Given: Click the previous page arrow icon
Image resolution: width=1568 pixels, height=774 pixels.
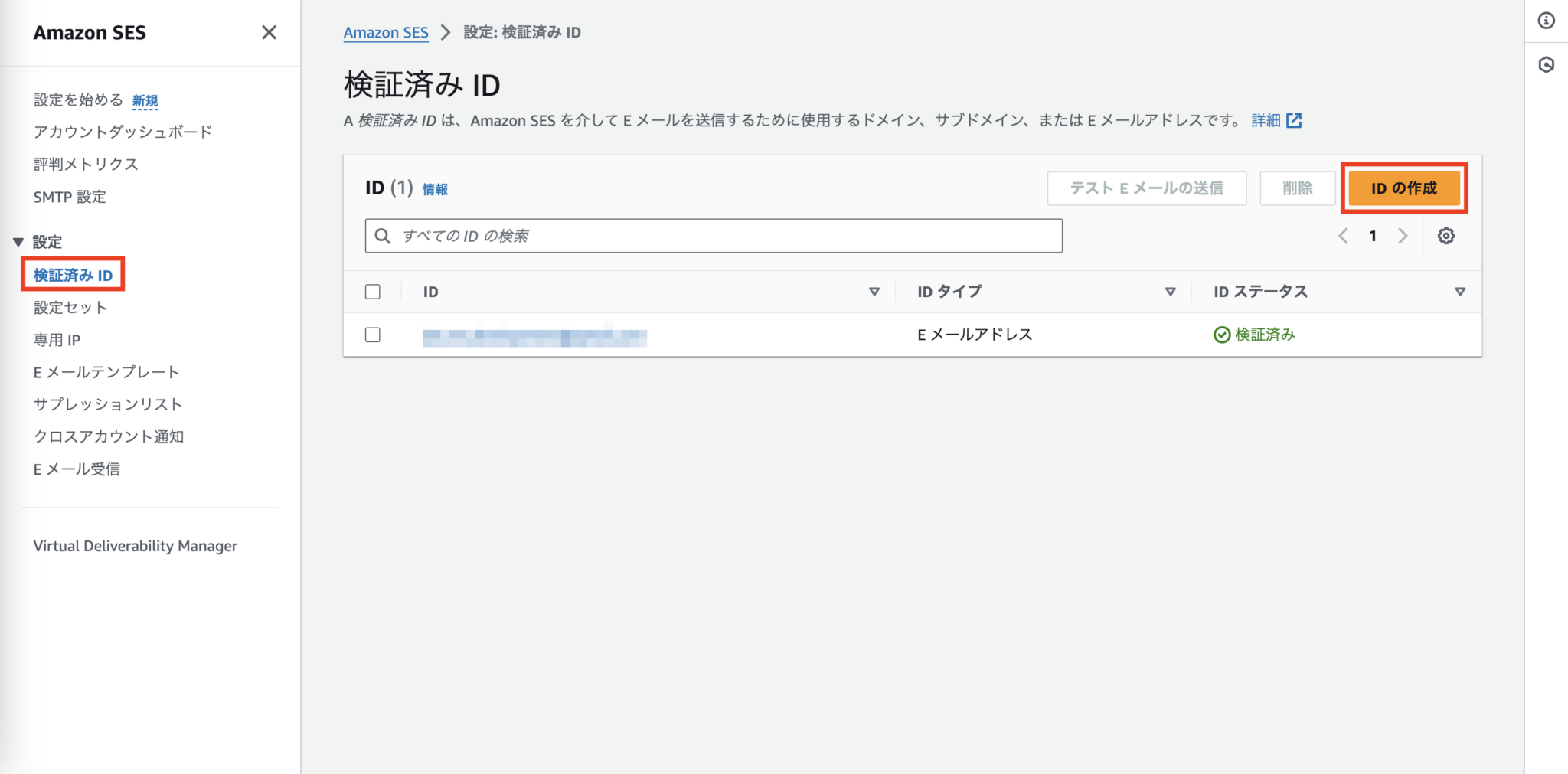Looking at the screenshot, I should pos(1343,236).
